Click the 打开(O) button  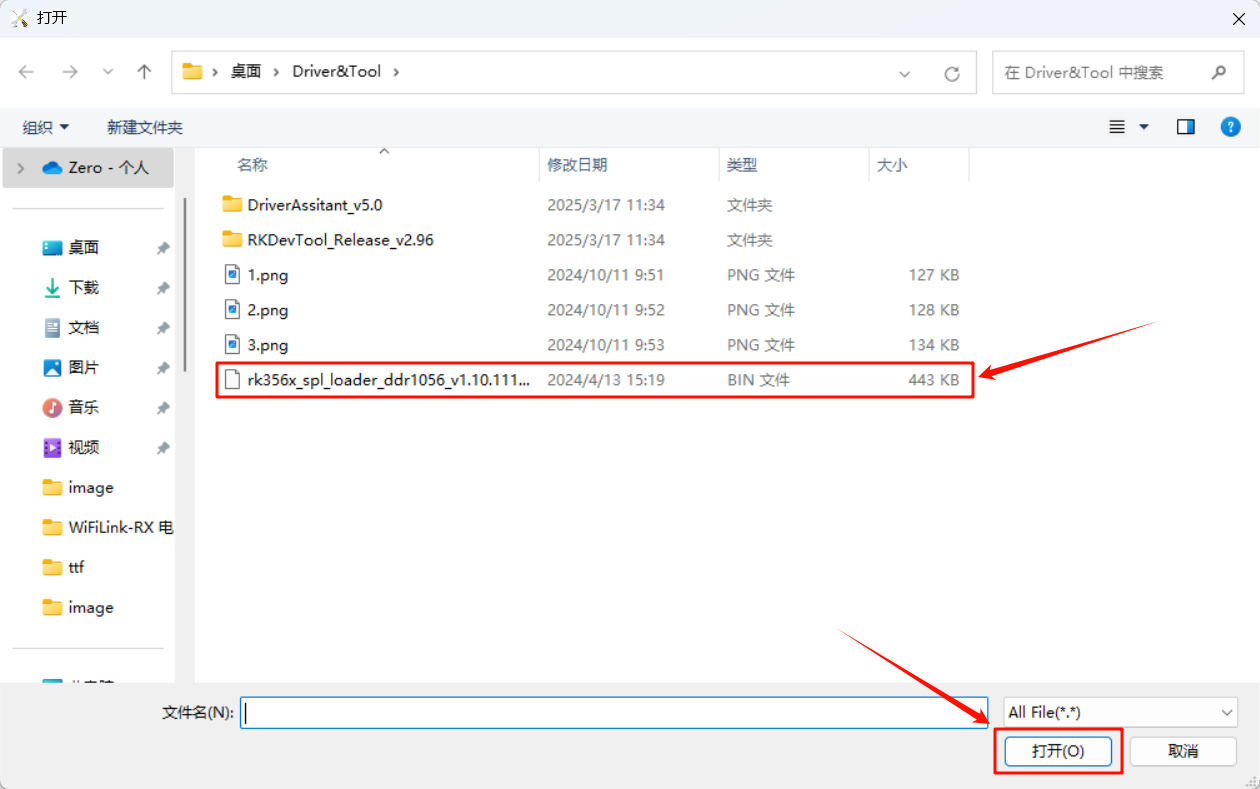pos(1058,751)
